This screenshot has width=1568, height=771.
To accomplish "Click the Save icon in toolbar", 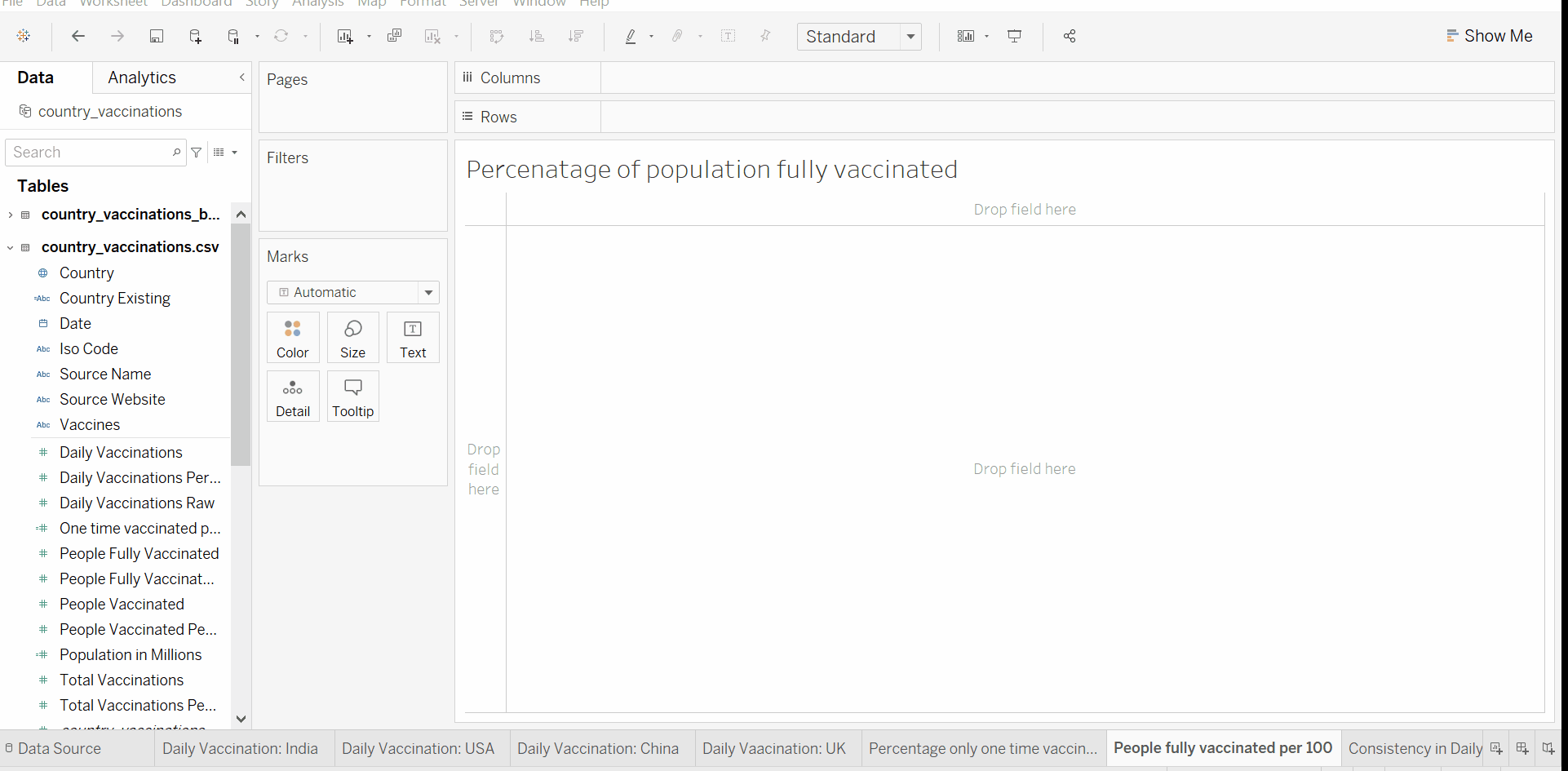I will pos(157,36).
